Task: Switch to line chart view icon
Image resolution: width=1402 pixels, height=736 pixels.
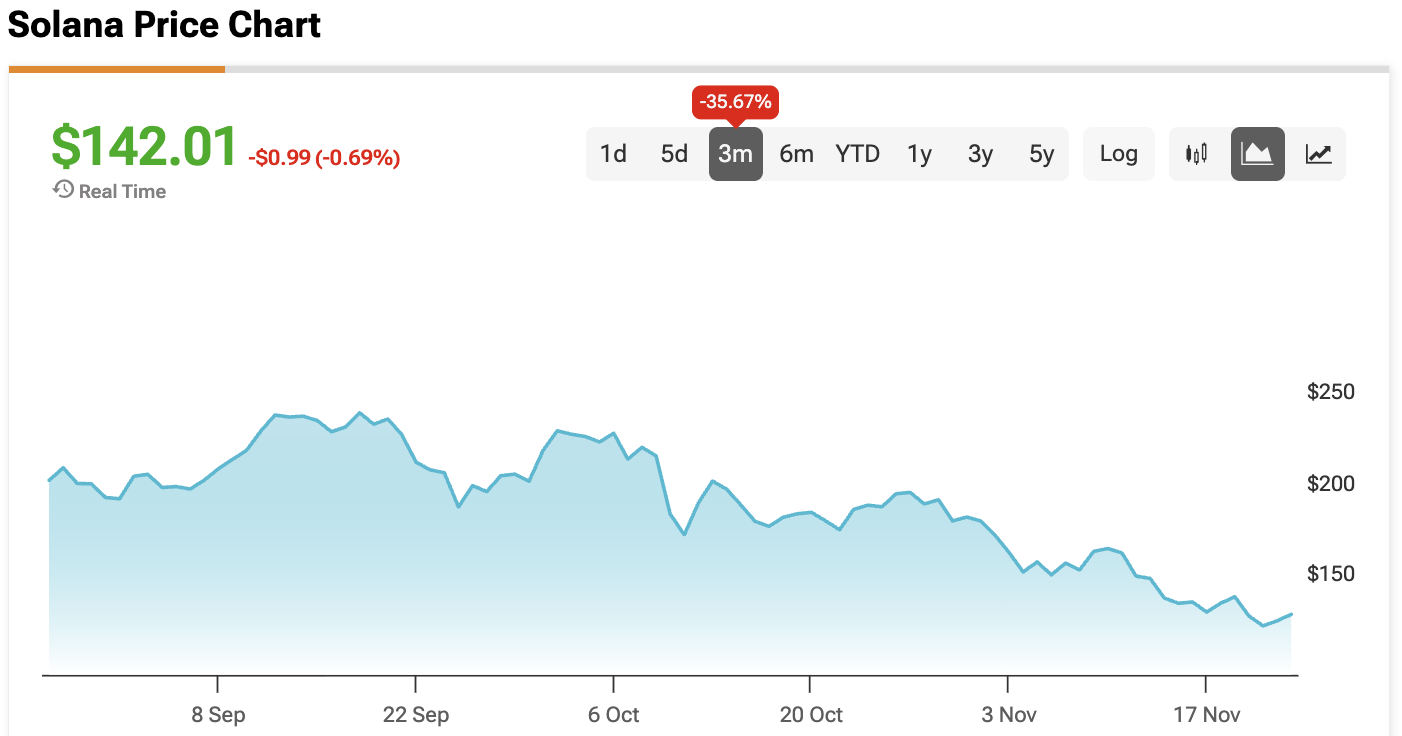Action: coord(1318,154)
